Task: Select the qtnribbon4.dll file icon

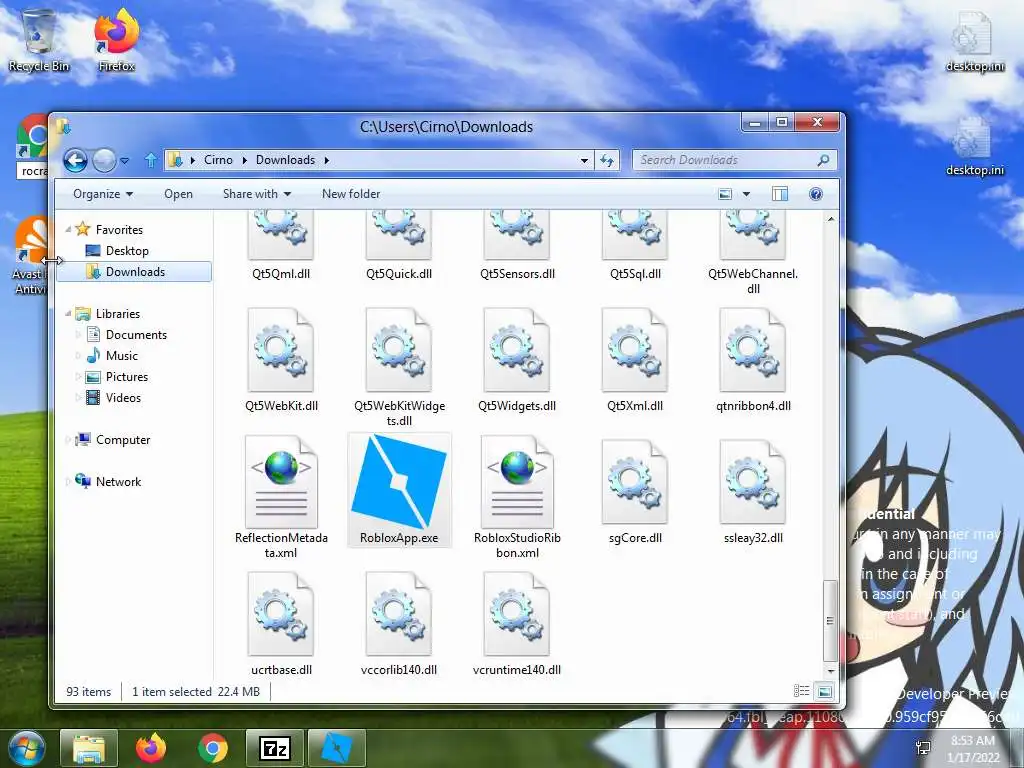Action: (752, 350)
